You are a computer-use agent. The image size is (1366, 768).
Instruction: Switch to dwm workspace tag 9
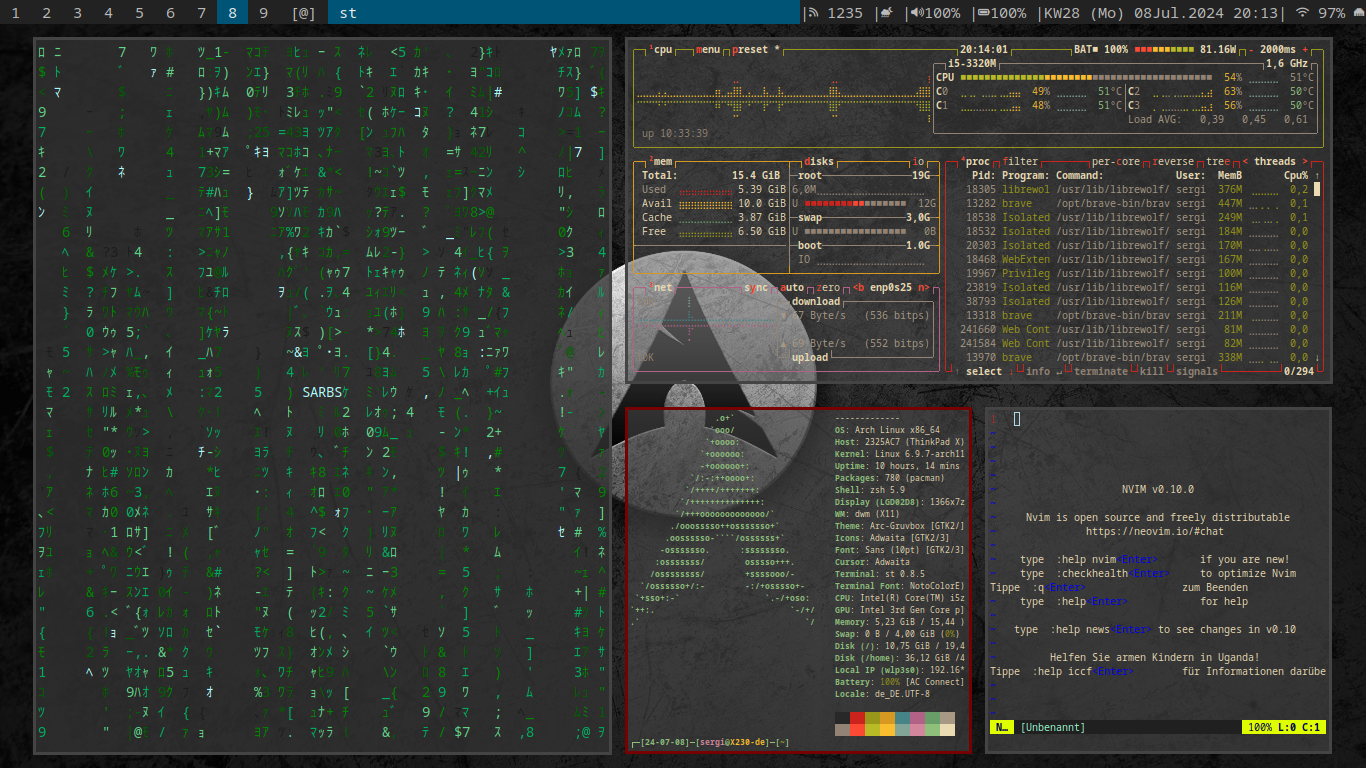click(263, 13)
